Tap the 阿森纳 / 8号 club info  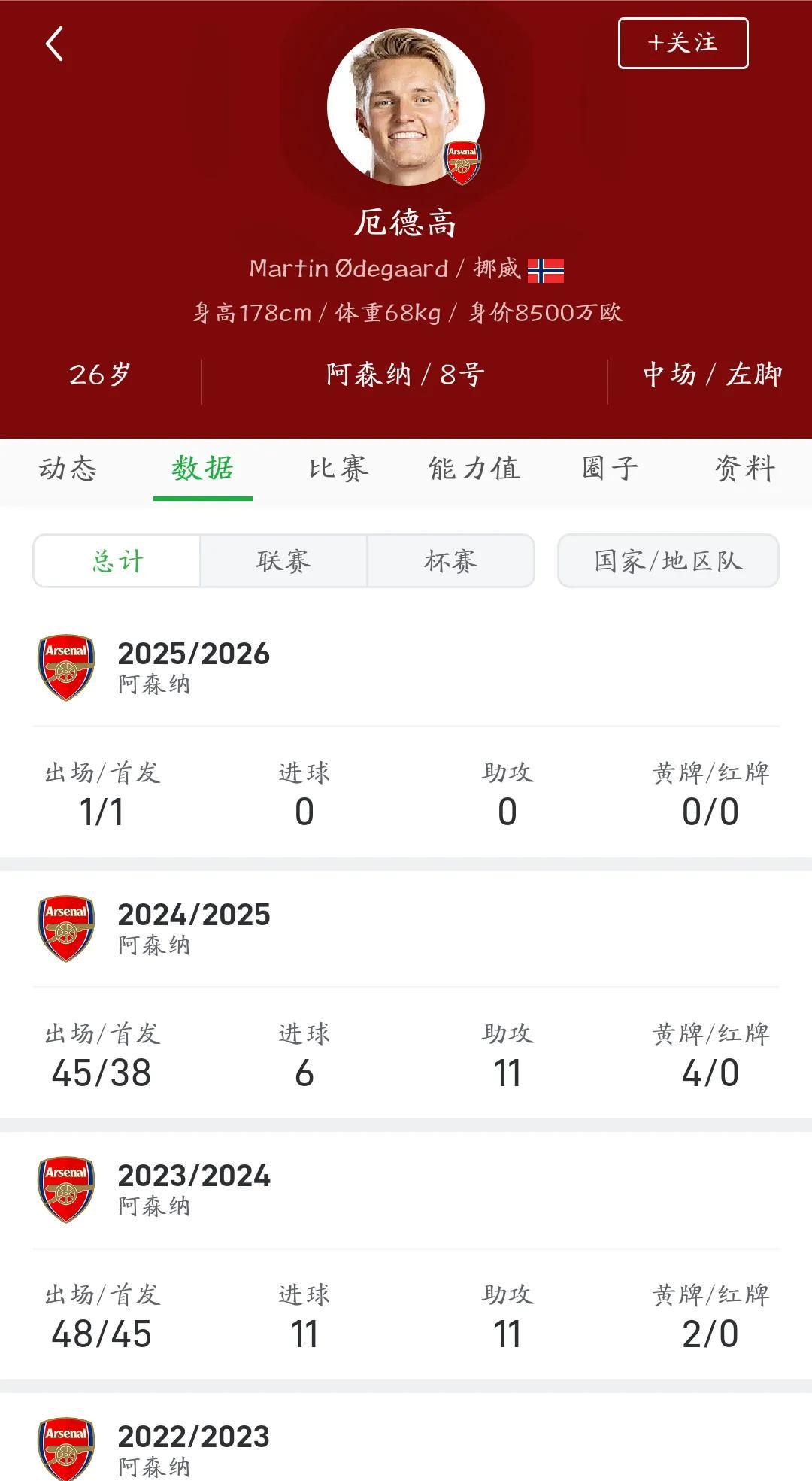tap(405, 375)
